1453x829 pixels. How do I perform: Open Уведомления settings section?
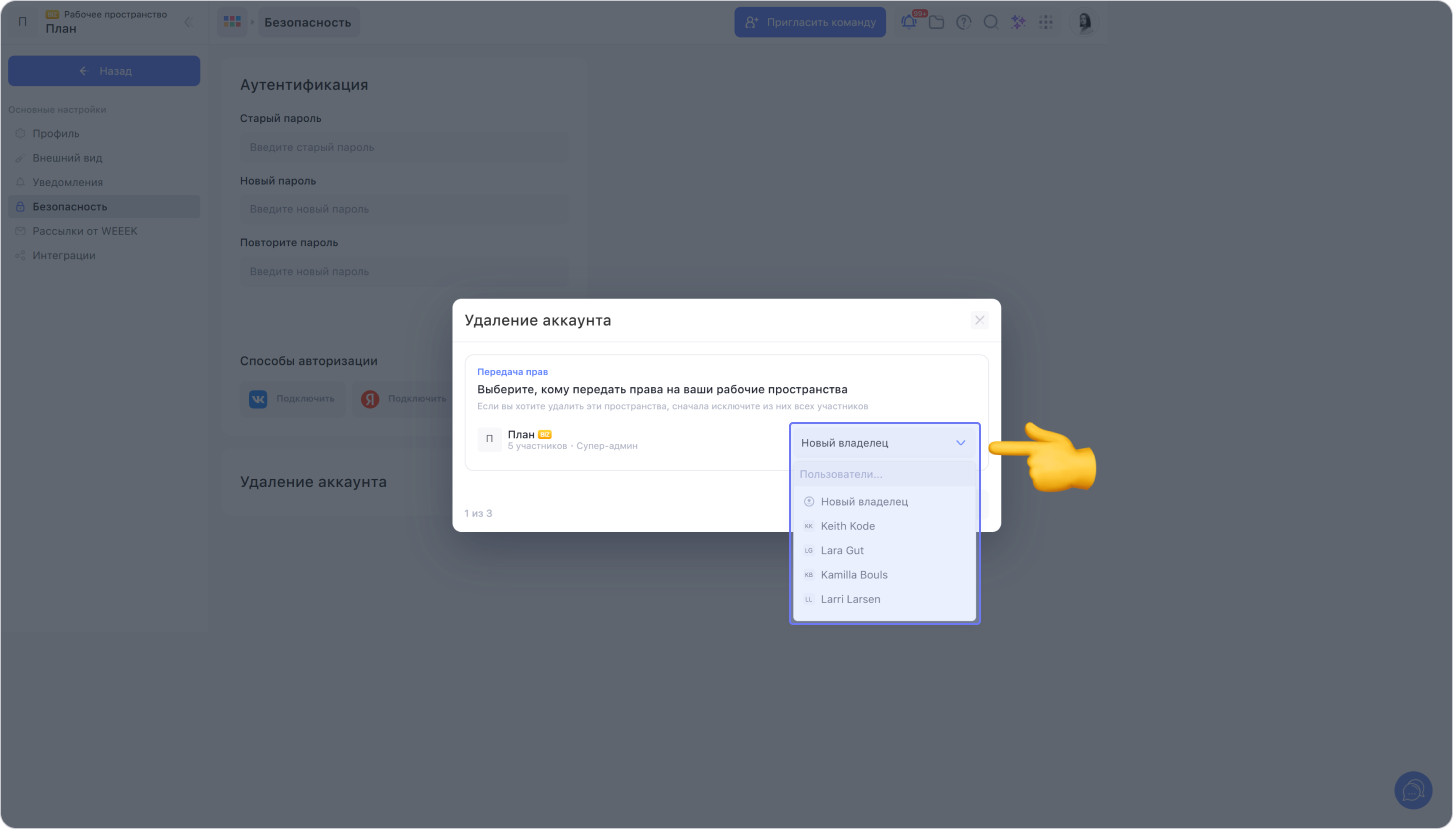(104, 182)
